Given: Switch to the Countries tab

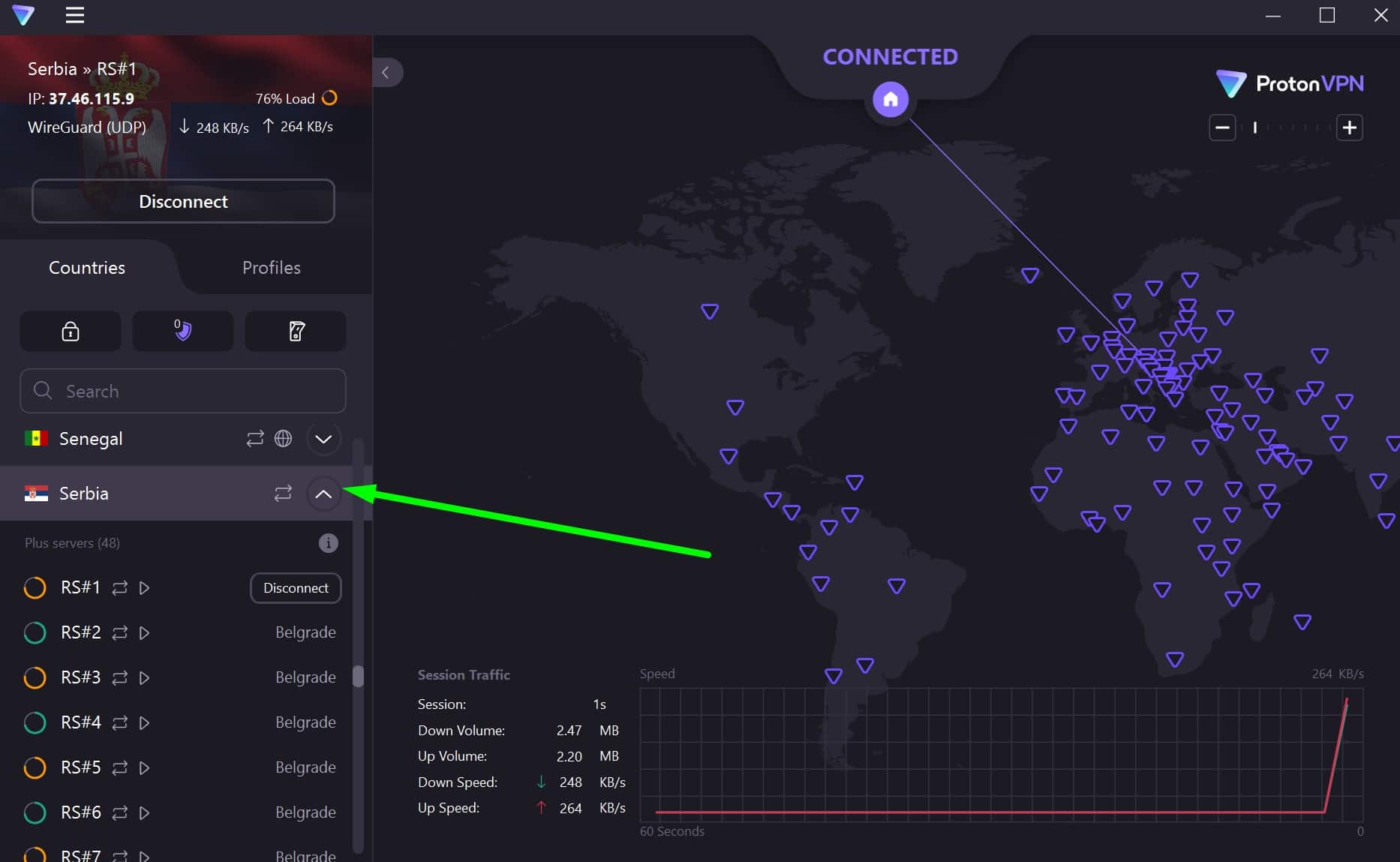Looking at the screenshot, I should (87, 268).
